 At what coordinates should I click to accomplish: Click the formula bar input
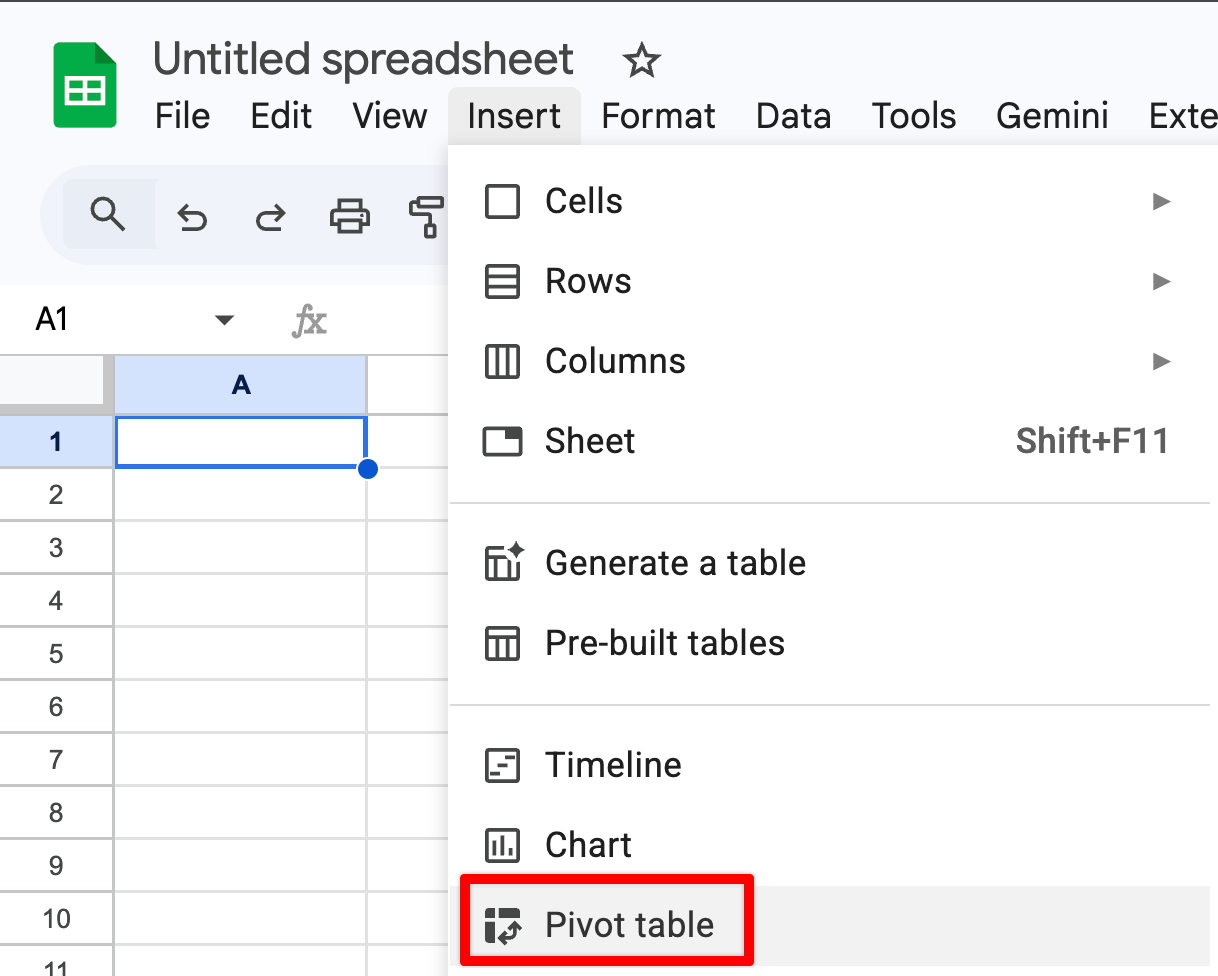tap(400, 320)
